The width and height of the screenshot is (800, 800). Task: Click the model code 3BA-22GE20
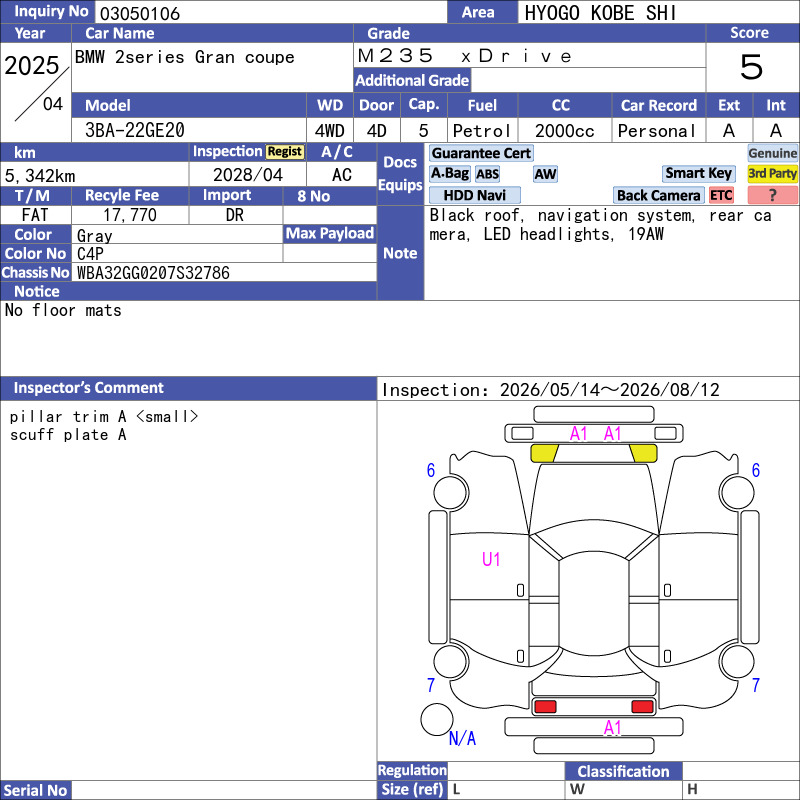(x=135, y=130)
